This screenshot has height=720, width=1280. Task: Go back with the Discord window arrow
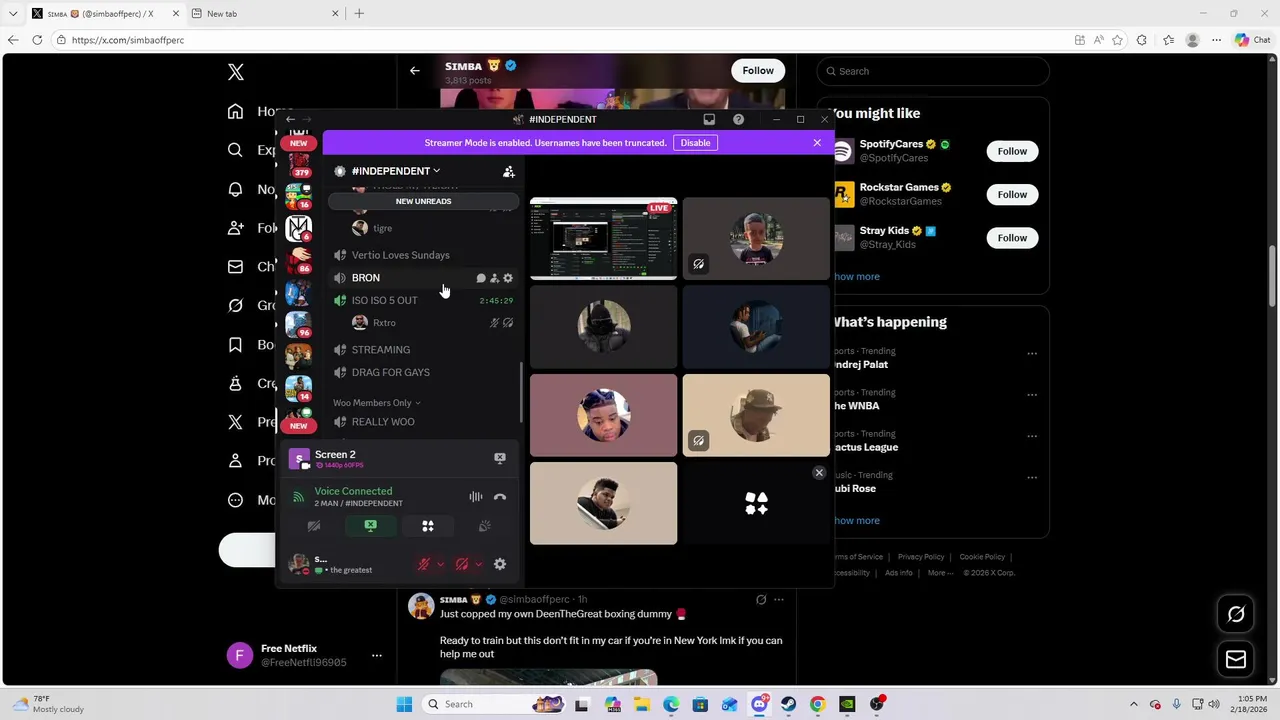[290, 119]
